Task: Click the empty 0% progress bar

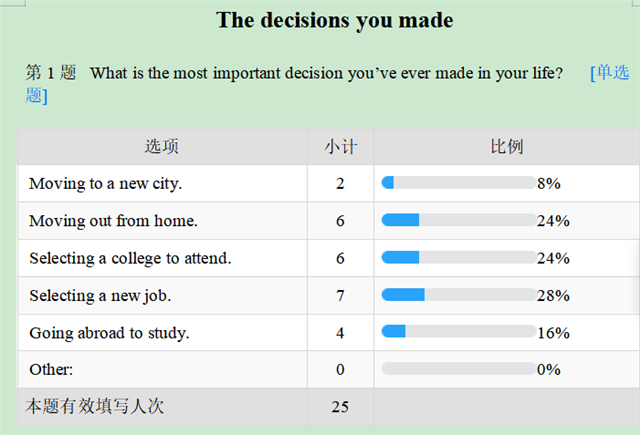Action: click(x=459, y=368)
